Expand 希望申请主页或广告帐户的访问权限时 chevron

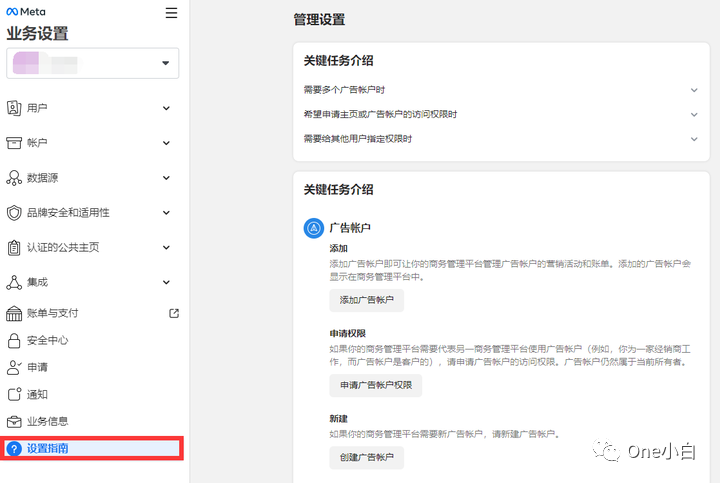[694, 114]
